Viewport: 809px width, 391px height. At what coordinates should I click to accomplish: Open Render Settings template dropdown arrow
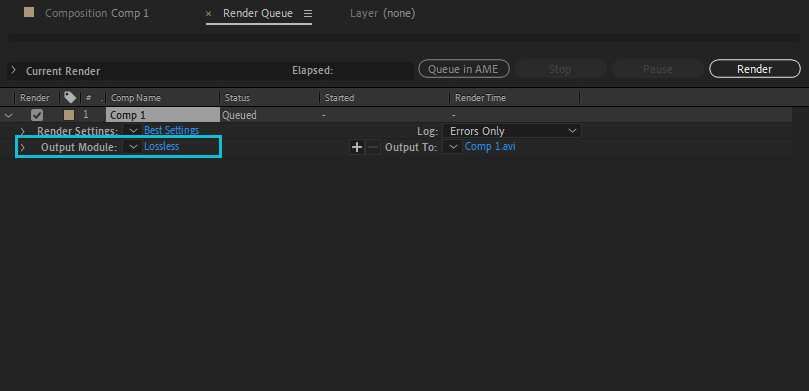tap(133, 130)
